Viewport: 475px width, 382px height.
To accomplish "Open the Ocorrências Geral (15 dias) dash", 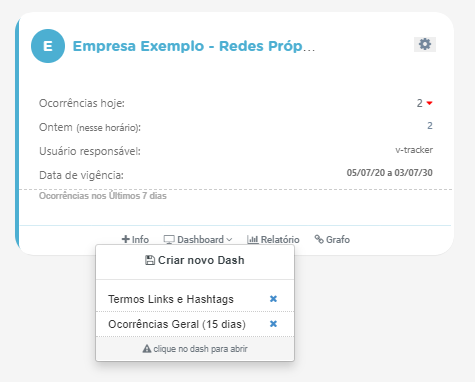I will coord(177,324).
